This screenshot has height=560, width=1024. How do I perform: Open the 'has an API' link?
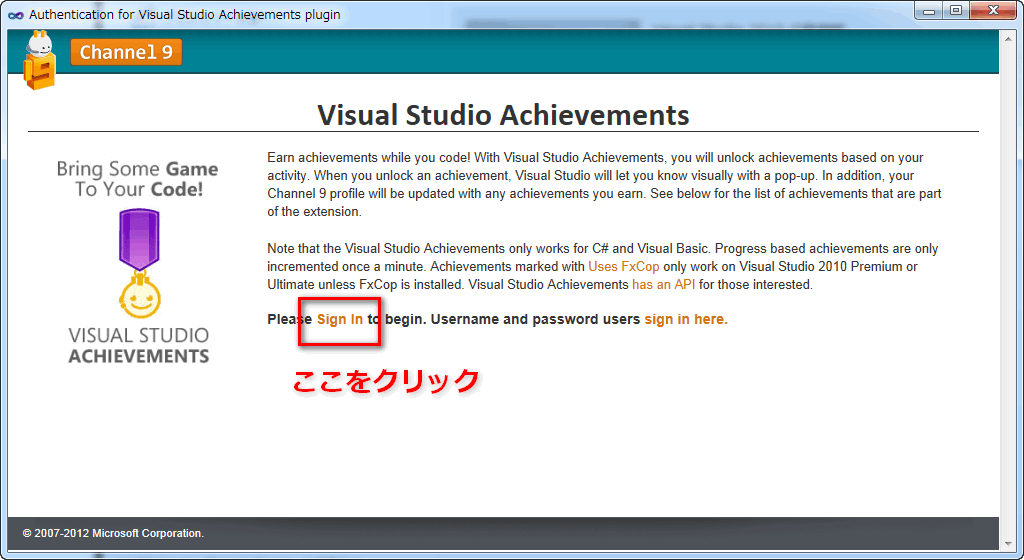[664, 285]
